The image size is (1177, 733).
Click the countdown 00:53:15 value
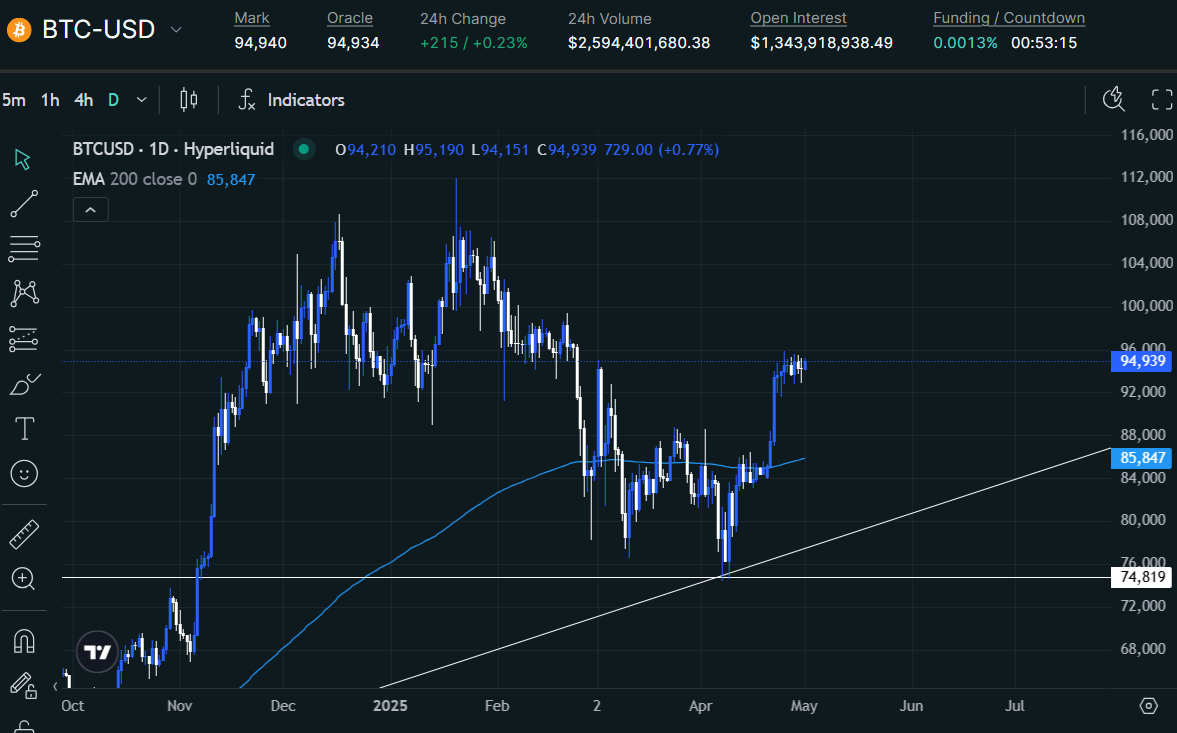pos(1044,43)
